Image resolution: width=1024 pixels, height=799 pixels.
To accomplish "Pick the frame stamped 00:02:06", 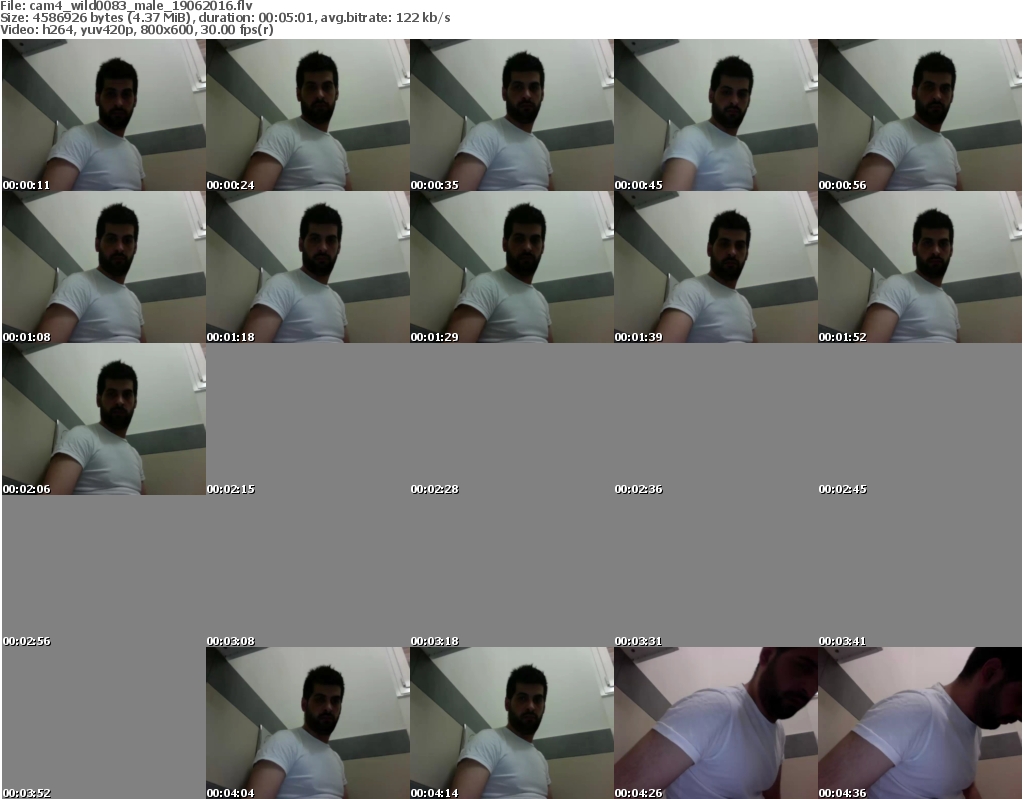I will pos(104,419).
